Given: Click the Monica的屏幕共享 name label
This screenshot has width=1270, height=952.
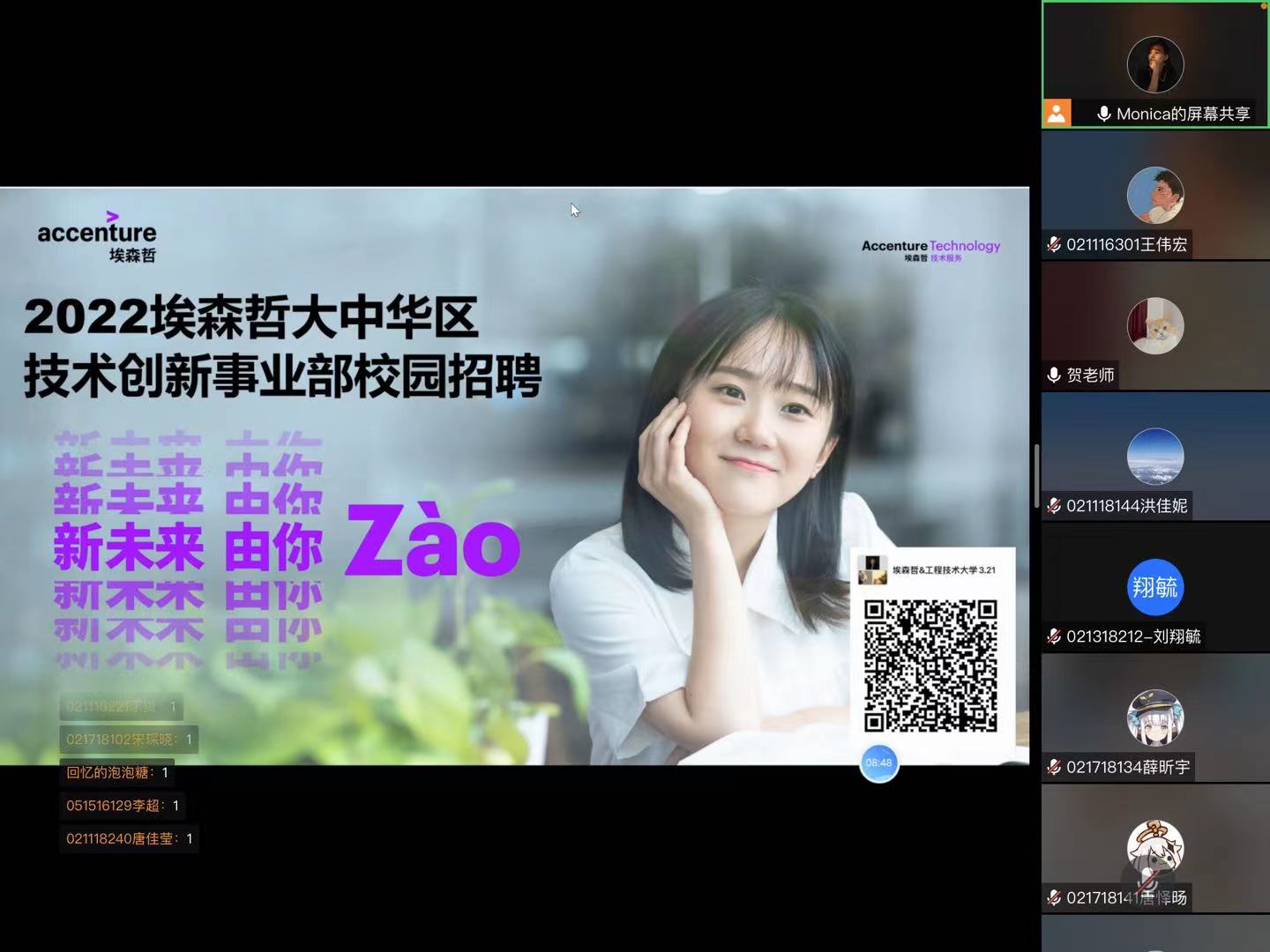Looking at the screenshot, I should [1183, 114].
